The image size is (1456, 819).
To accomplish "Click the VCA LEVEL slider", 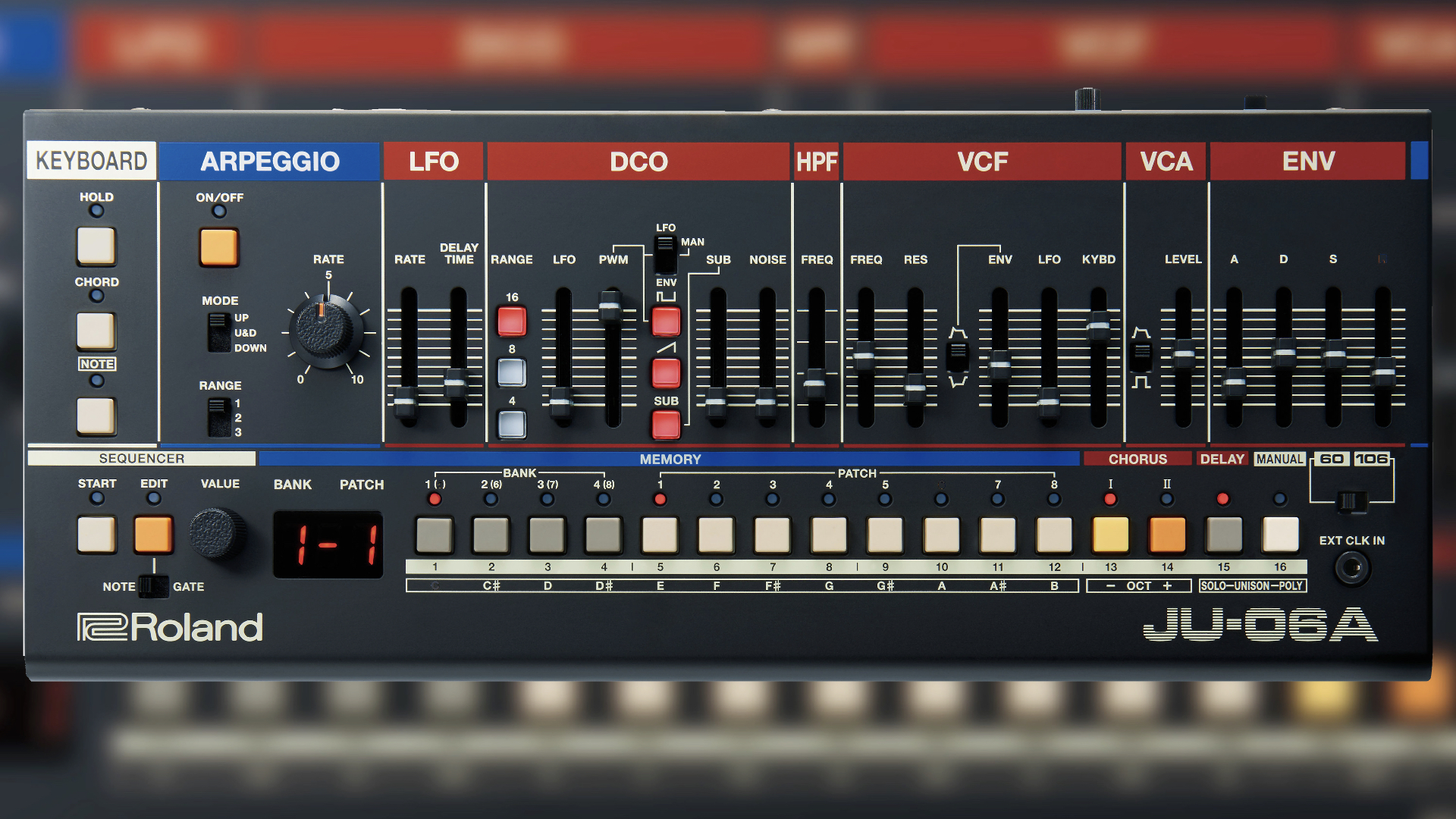I will [x=1183, y=356].
